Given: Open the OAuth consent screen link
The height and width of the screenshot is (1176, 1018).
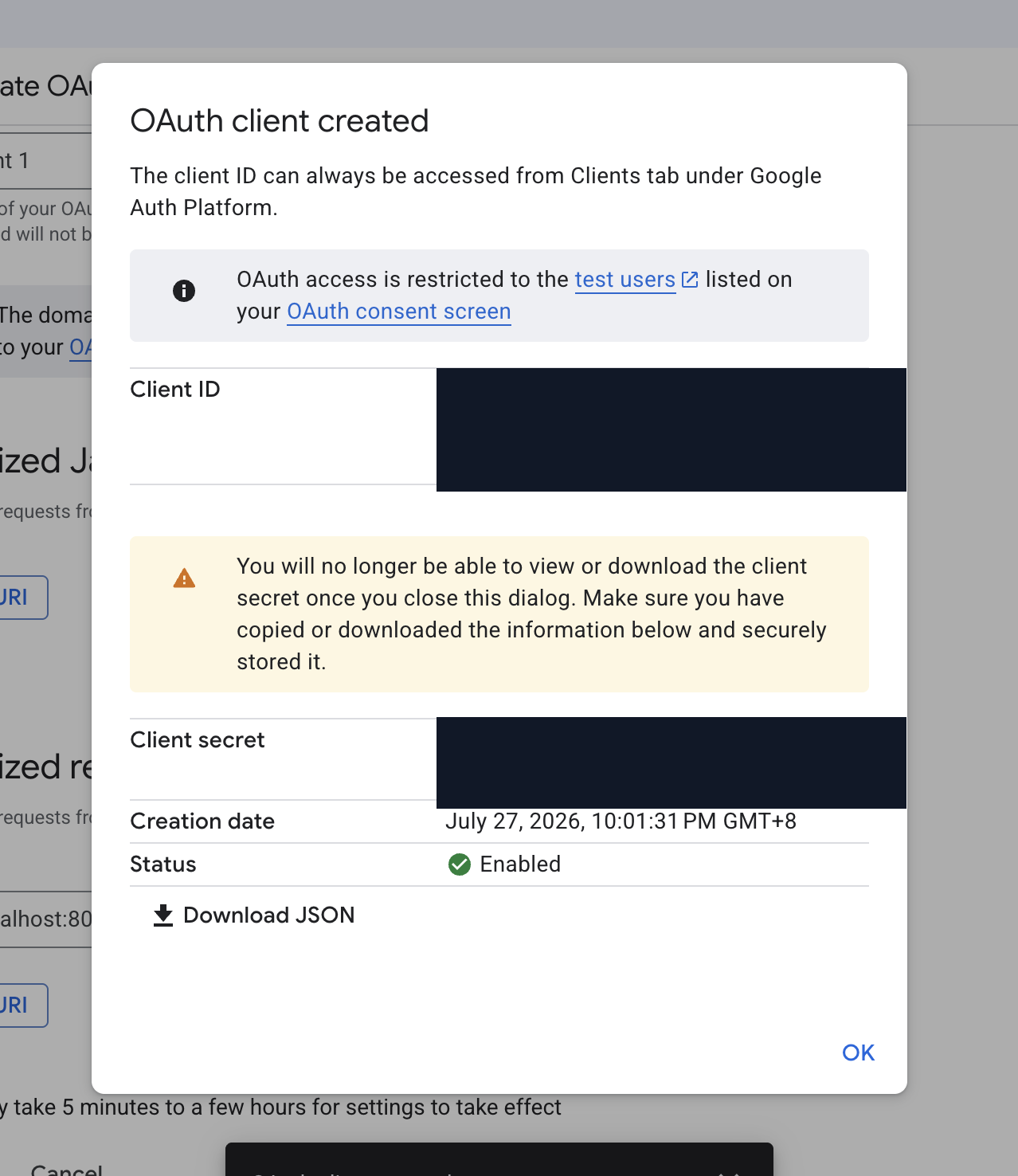Looking at the screenshot, I should click(x=399, y=312).
